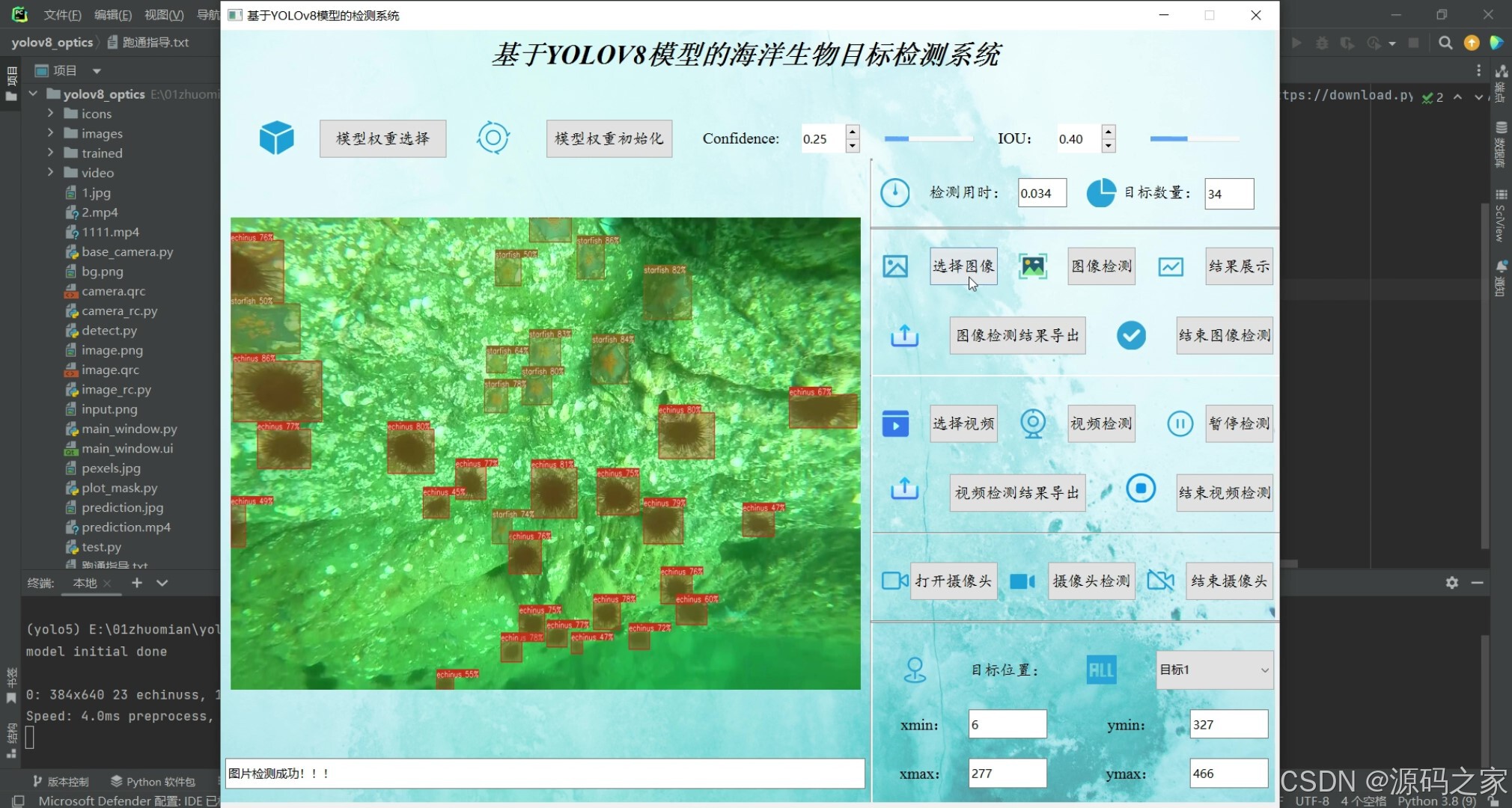Click the blue checkmark end detection icon

point(1131,335)
